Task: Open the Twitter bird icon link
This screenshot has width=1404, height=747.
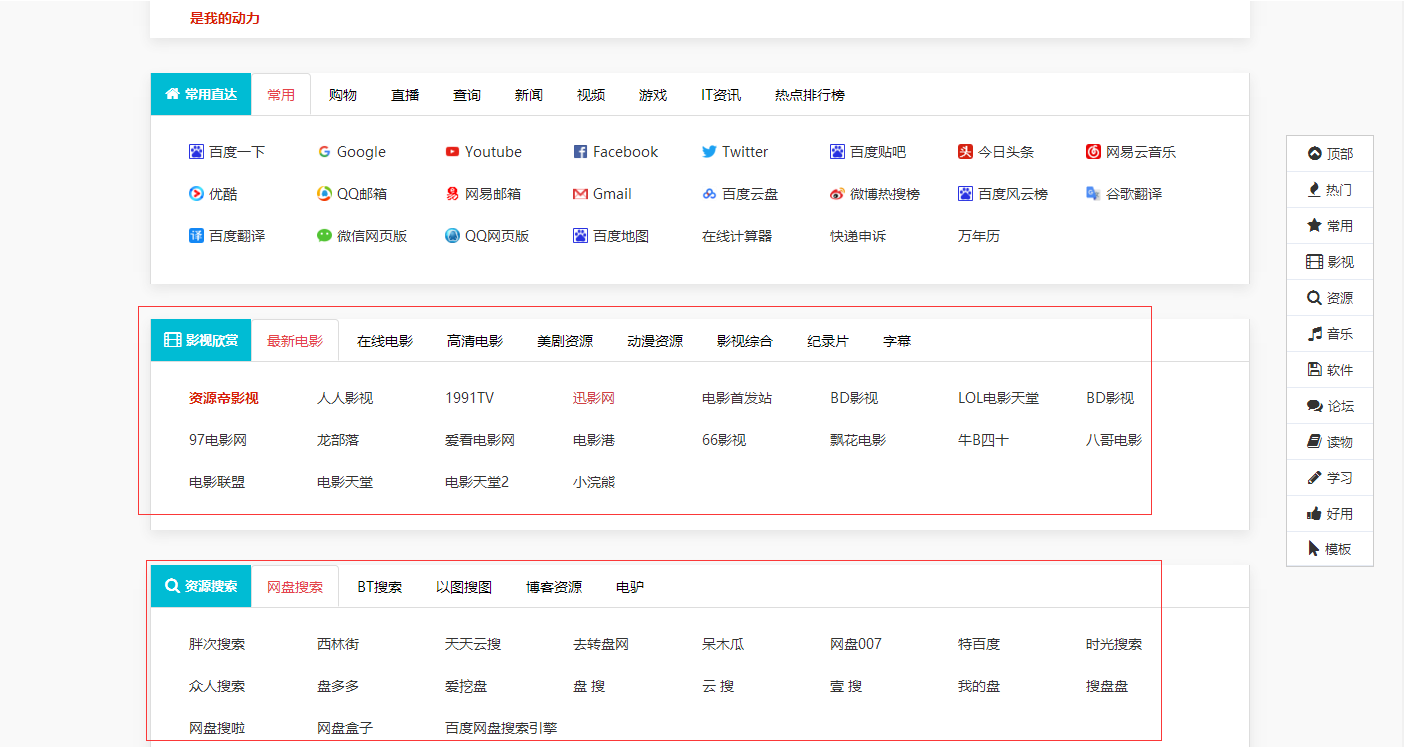Action: click(x=709, y=152)
